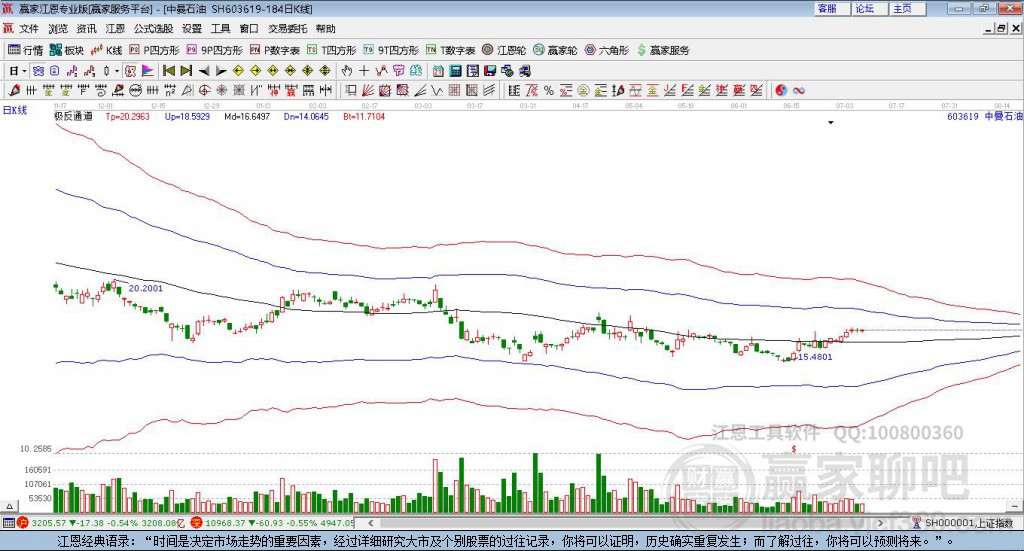Select the Gann fan lines tool
1024x551 pixels.
coord(367,91)
